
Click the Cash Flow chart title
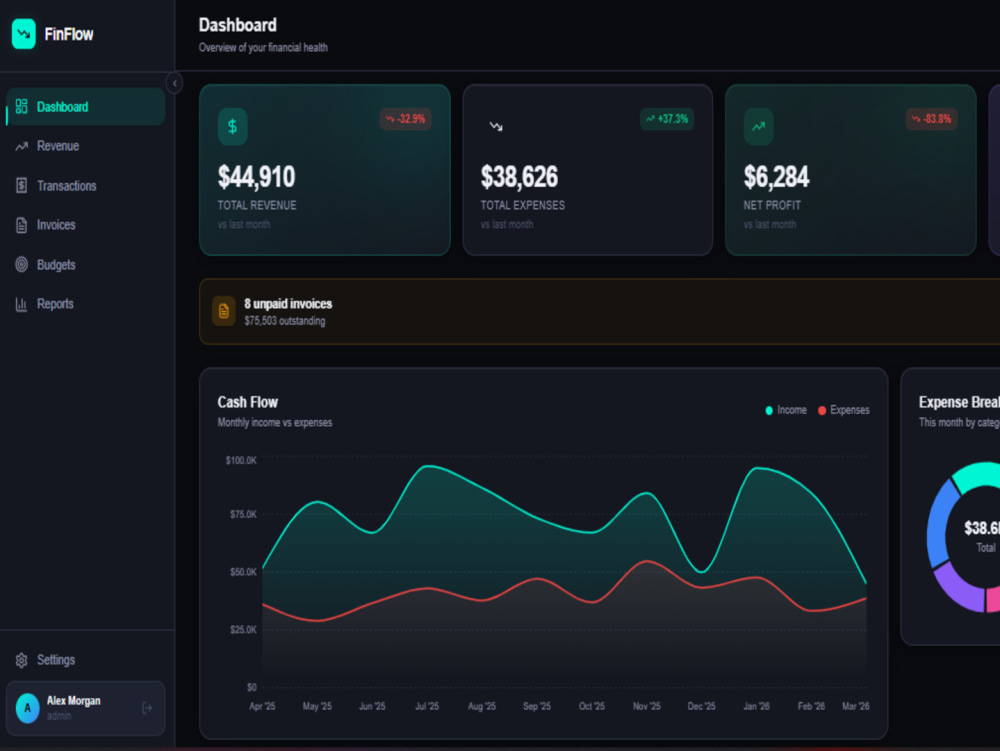[247, 402]
